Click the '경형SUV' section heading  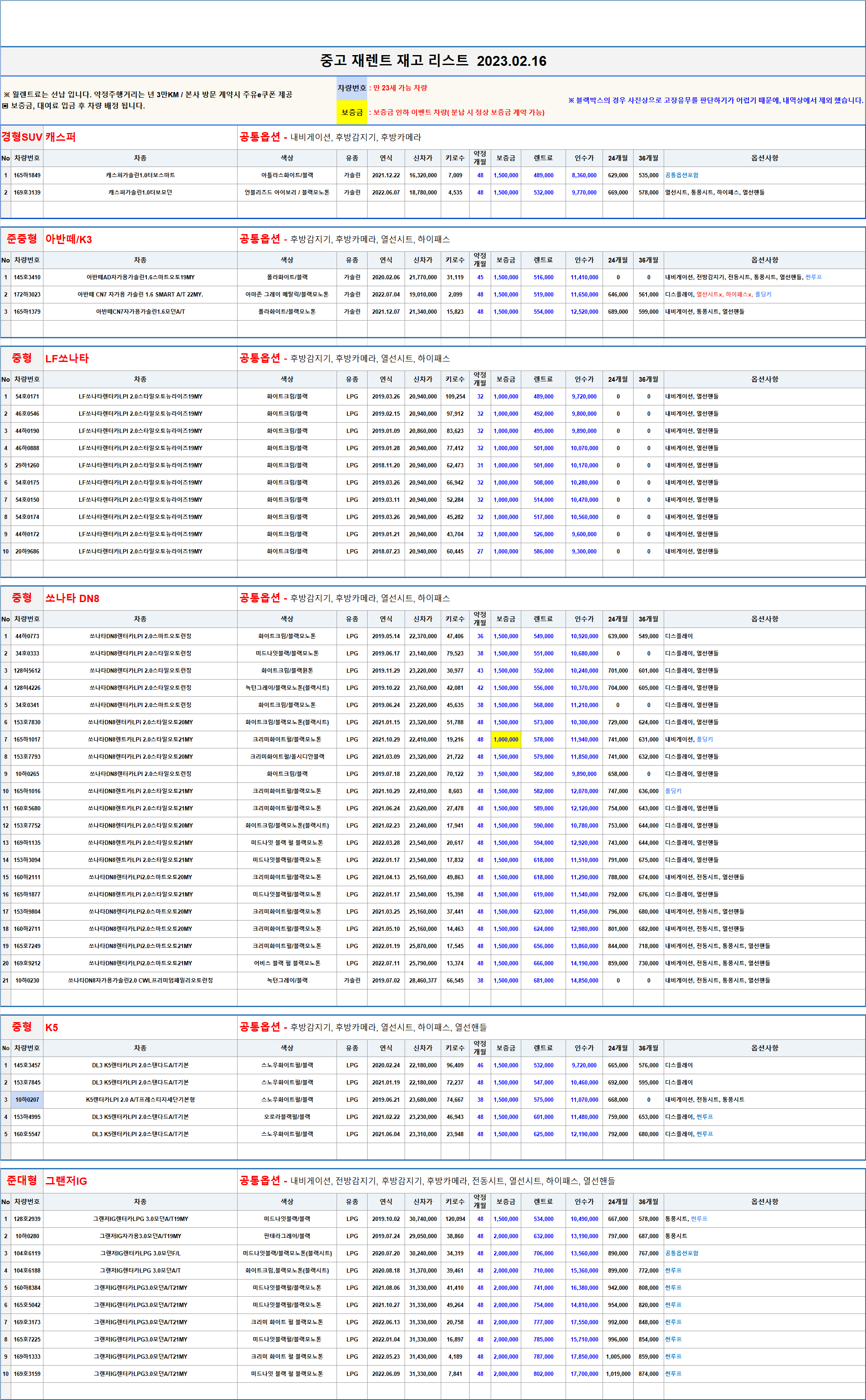coord(22,137)
